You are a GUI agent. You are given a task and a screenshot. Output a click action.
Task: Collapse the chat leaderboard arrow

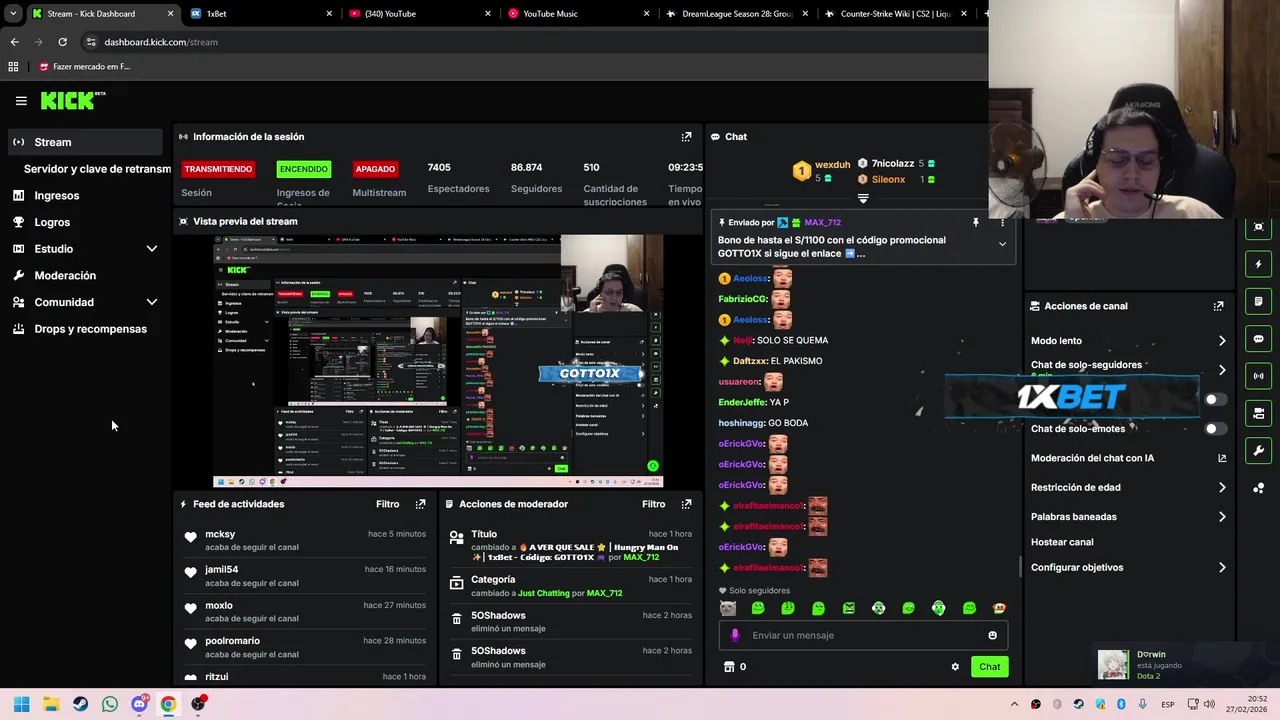click(863, 199)
